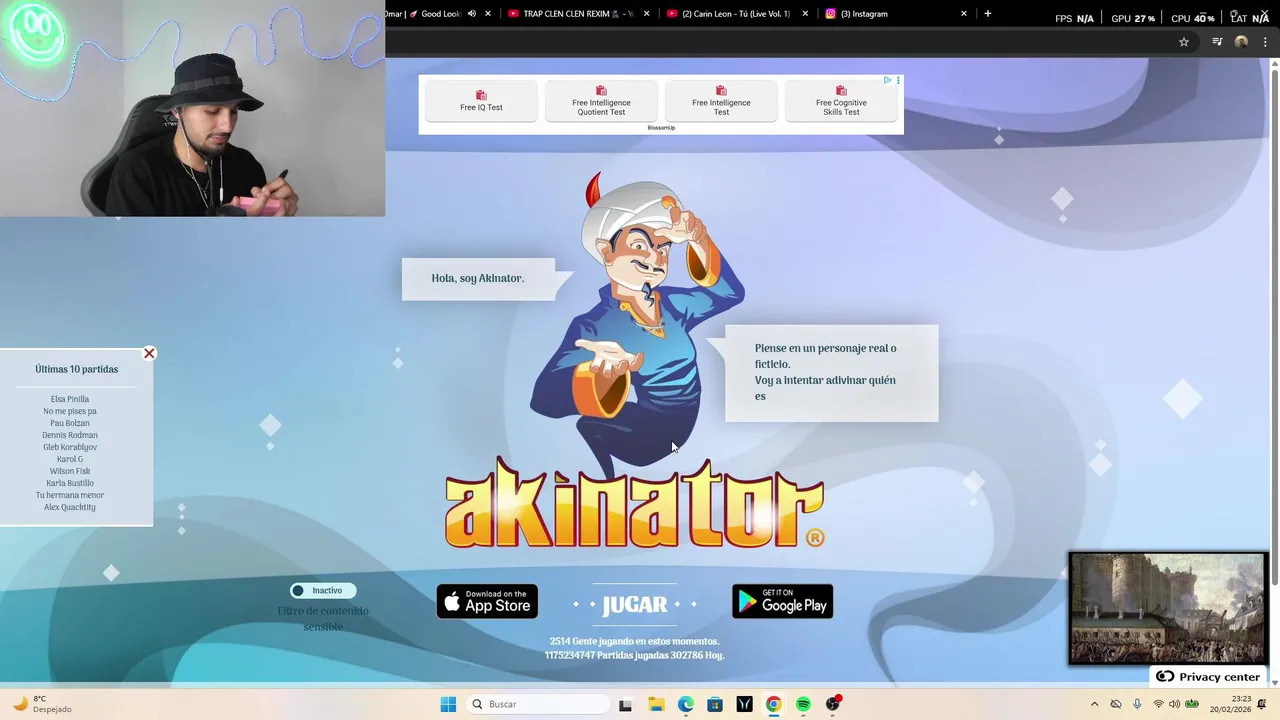Image resolution: width=1280 pixels, height=720 pixels.
Task: Open File Explorer from the taskbar
Action: [x=656, y=704]
